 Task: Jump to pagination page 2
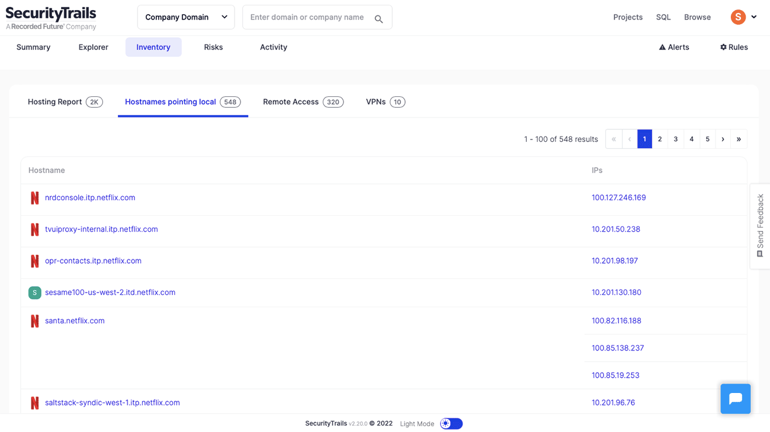tap(660, 139)
